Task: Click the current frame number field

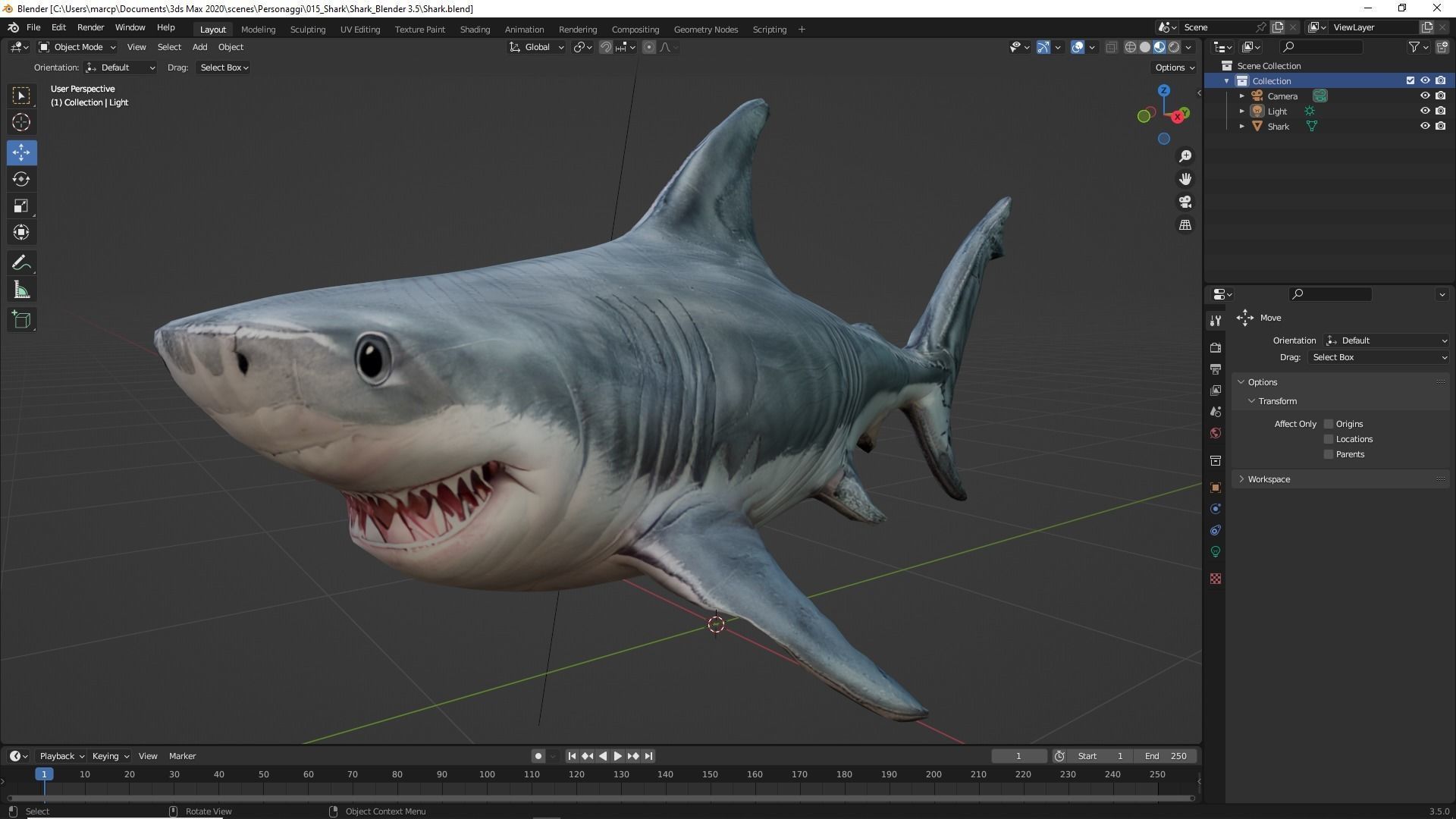Action: point(1018,756)
